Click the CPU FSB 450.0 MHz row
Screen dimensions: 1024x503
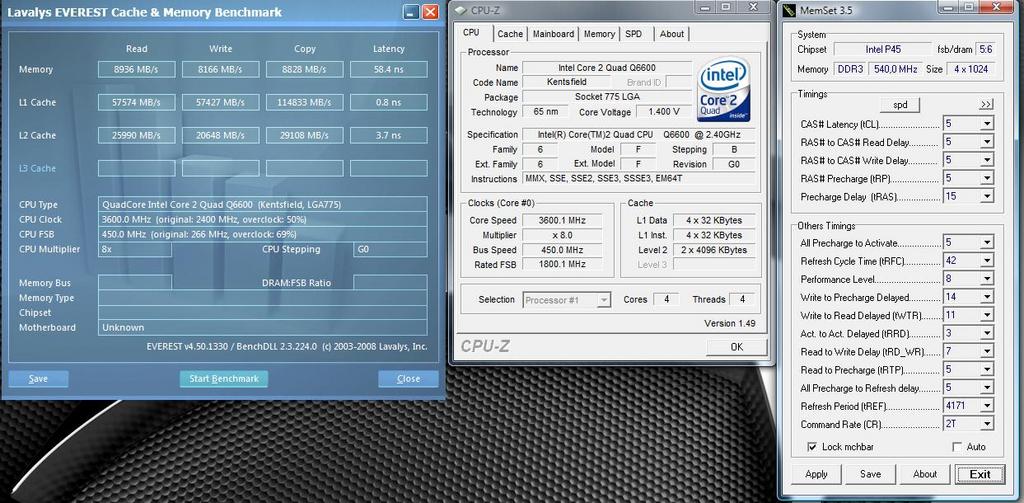(x=263, y=235)
